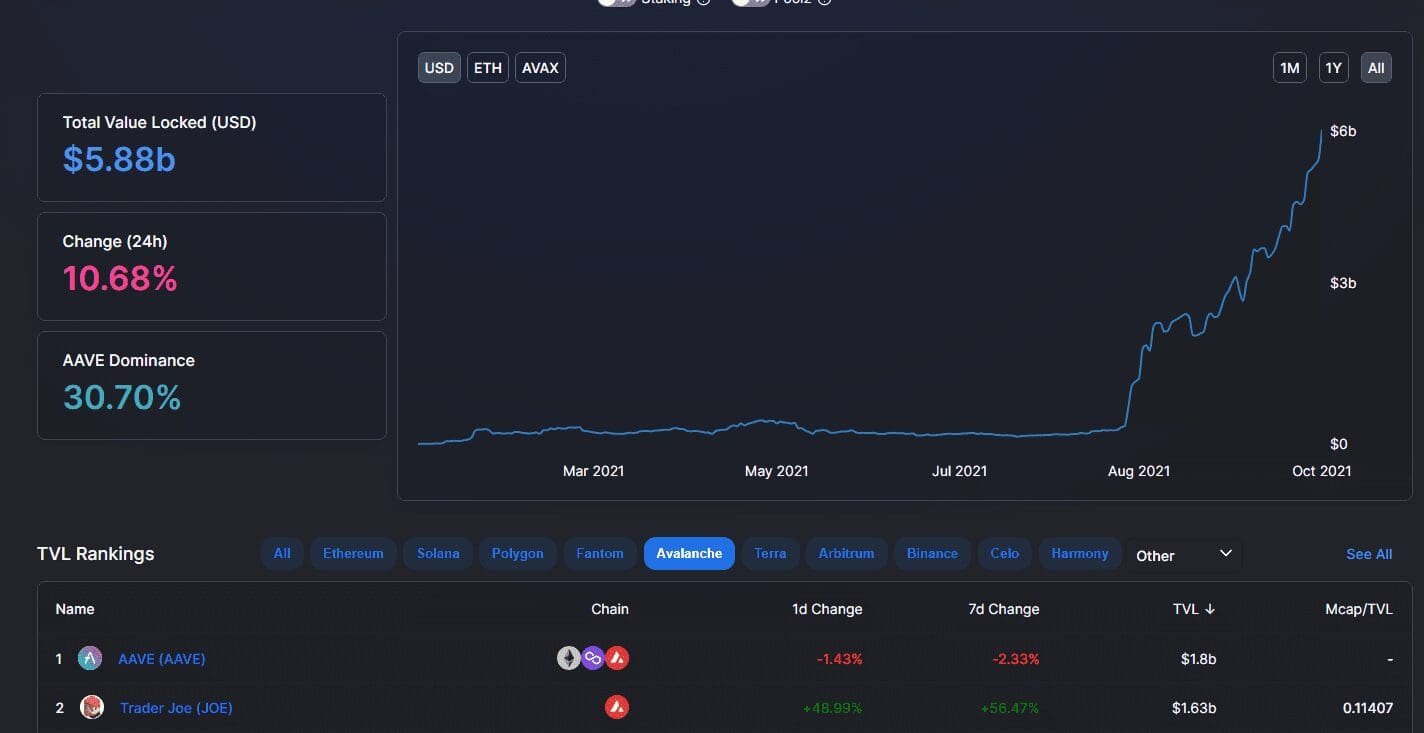Click the Avalanche chain icon in AAVE row
Image resolution: width=1424 pixels, height=733 pixels.
617,659
